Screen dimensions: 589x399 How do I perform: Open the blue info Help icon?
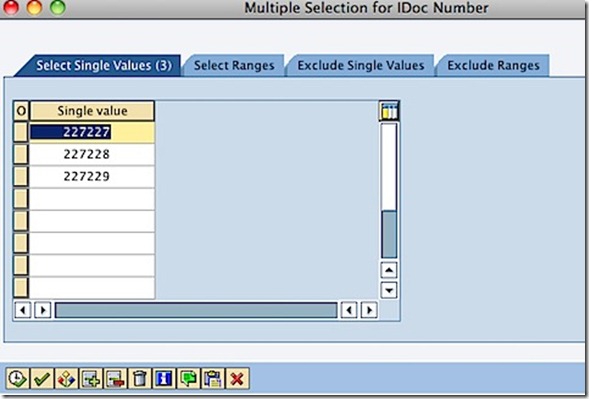tap(164, 378)
